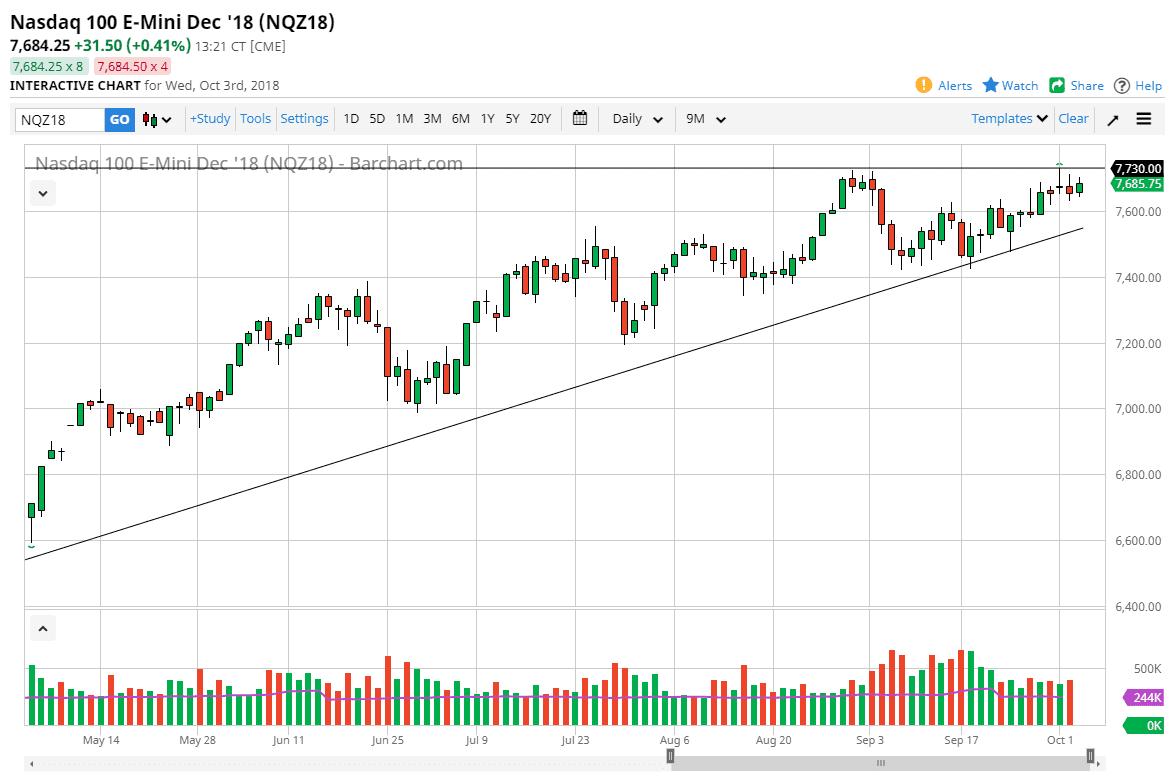
Task: Switch to the 6M period tab
Action: click(x=460, y=118)
